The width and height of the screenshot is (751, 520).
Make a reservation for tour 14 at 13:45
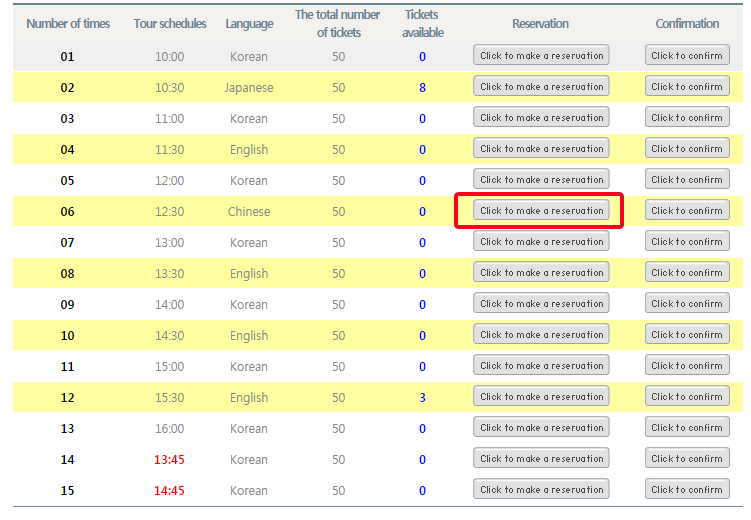point(541,458)
